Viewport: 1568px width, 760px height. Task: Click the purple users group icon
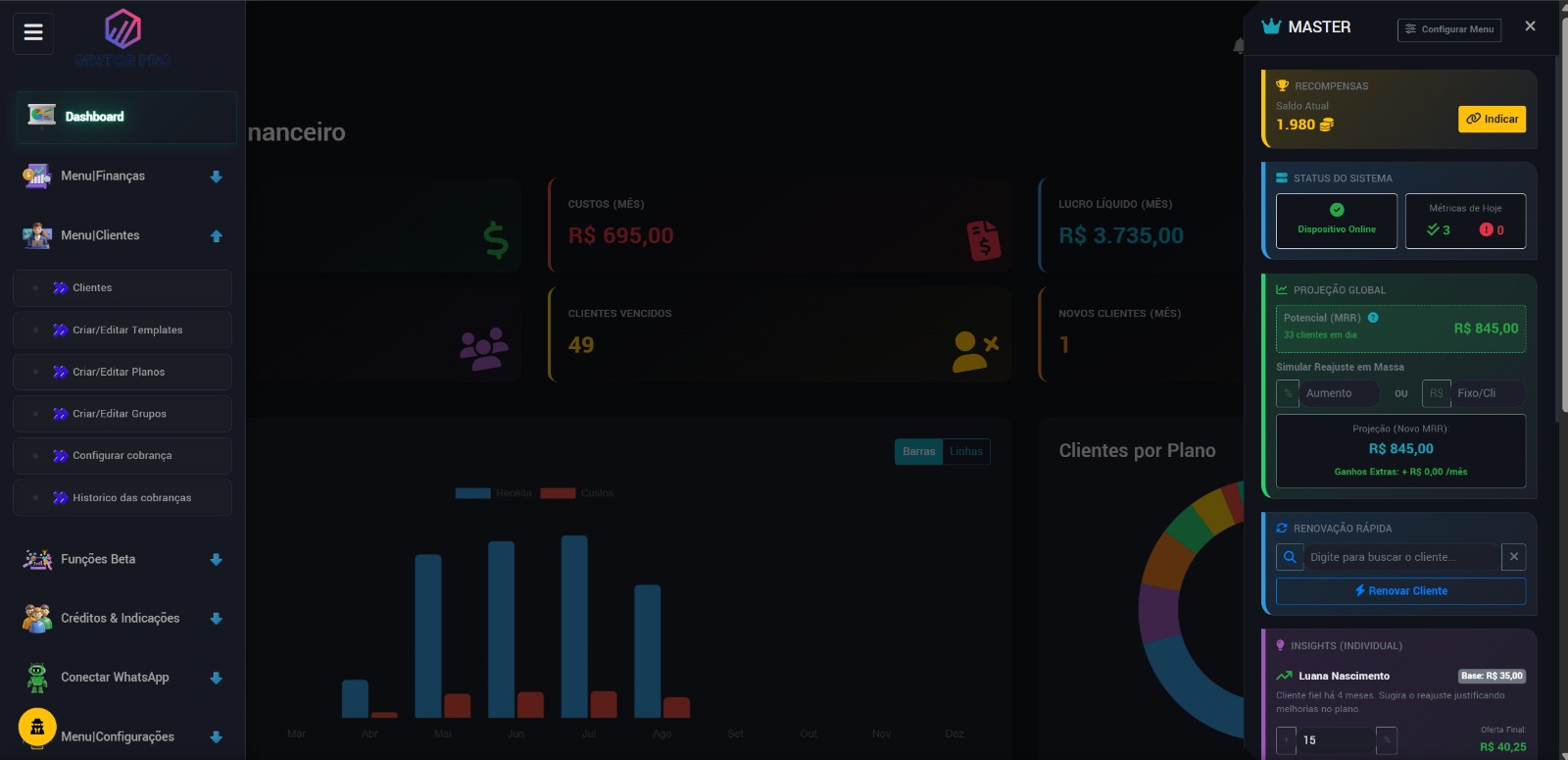coord(484,349)
